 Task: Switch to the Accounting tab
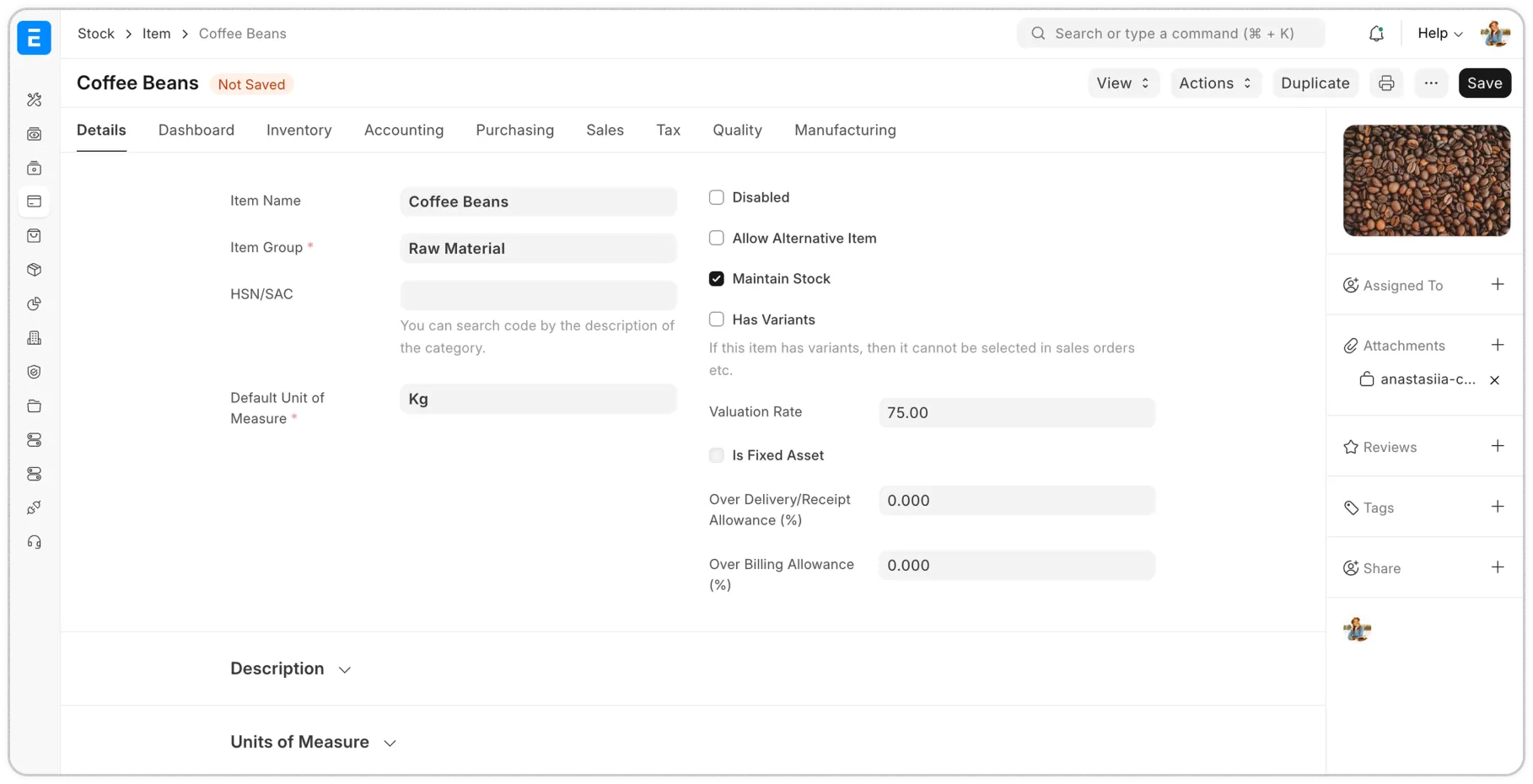pos(404,130)
